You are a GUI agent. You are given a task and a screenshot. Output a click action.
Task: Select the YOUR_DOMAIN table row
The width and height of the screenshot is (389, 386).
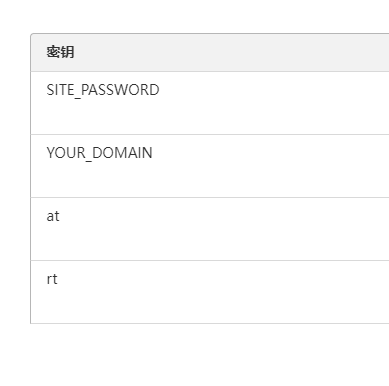click(x=210, y=166)
